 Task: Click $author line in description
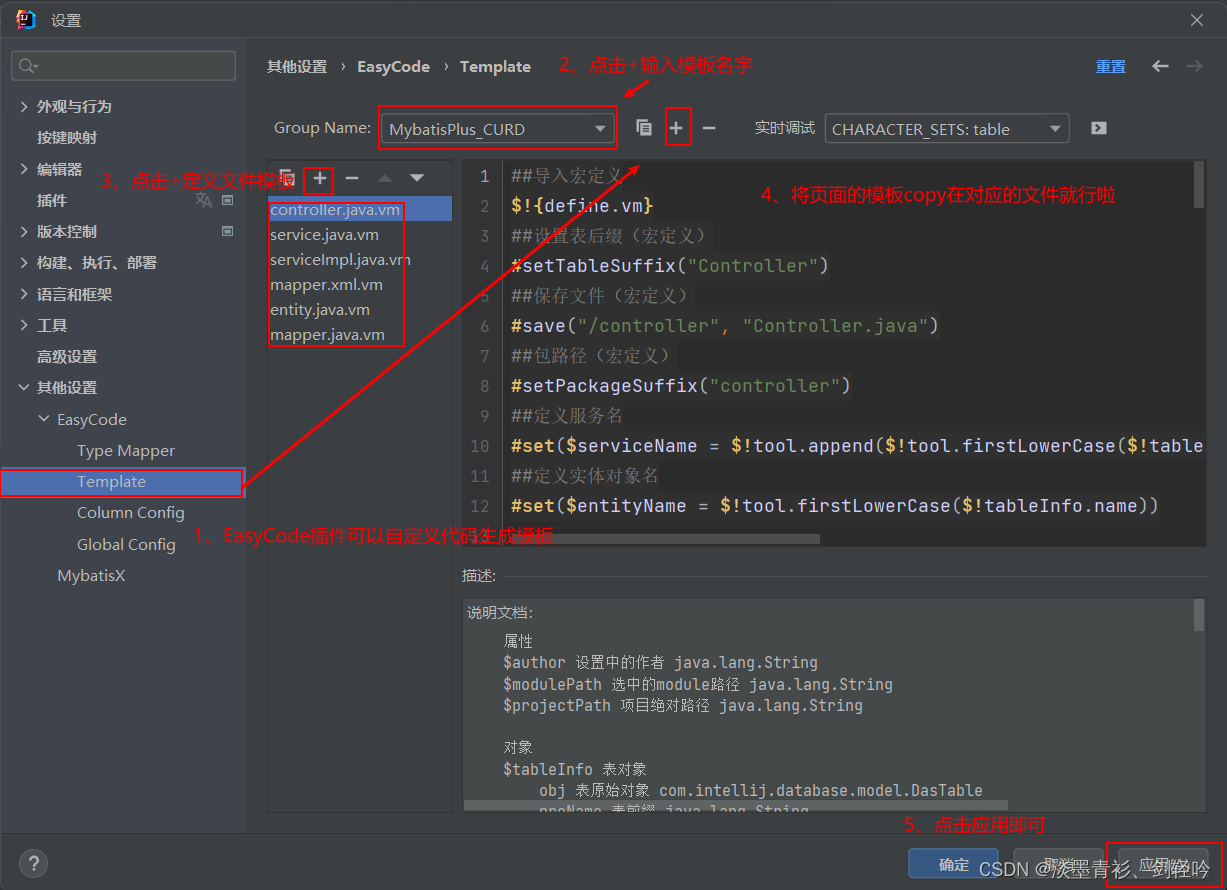660,662
